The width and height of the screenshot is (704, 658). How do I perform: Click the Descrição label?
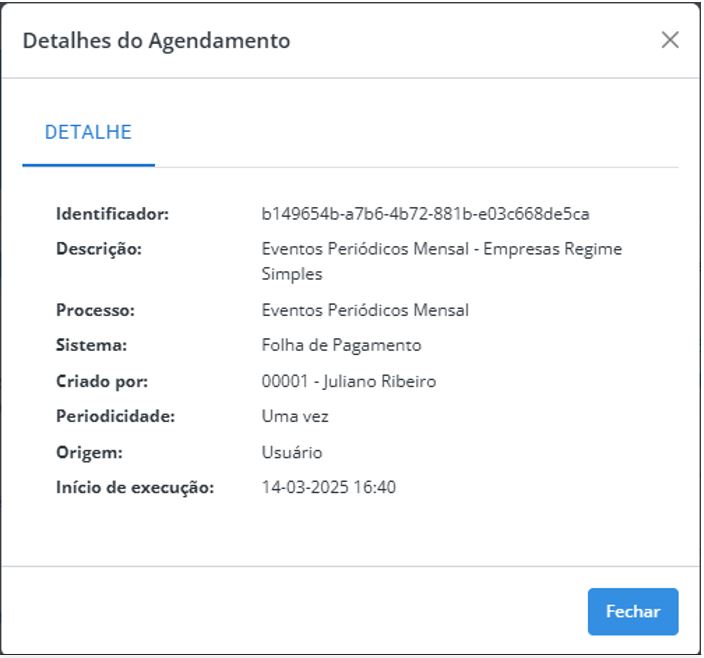coord(99,249)
